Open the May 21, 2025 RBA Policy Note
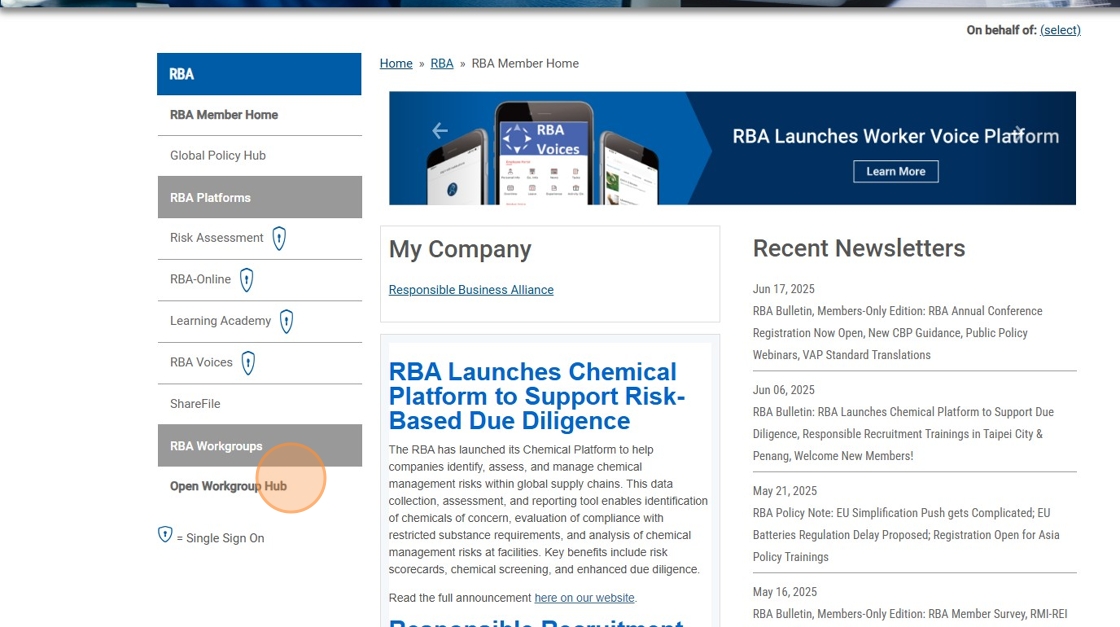This screenshot has width=1120, height=627. tap(906, 535)
